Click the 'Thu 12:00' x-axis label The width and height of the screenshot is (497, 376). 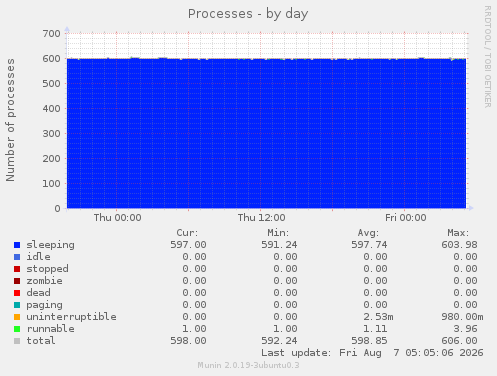(261, 218)
